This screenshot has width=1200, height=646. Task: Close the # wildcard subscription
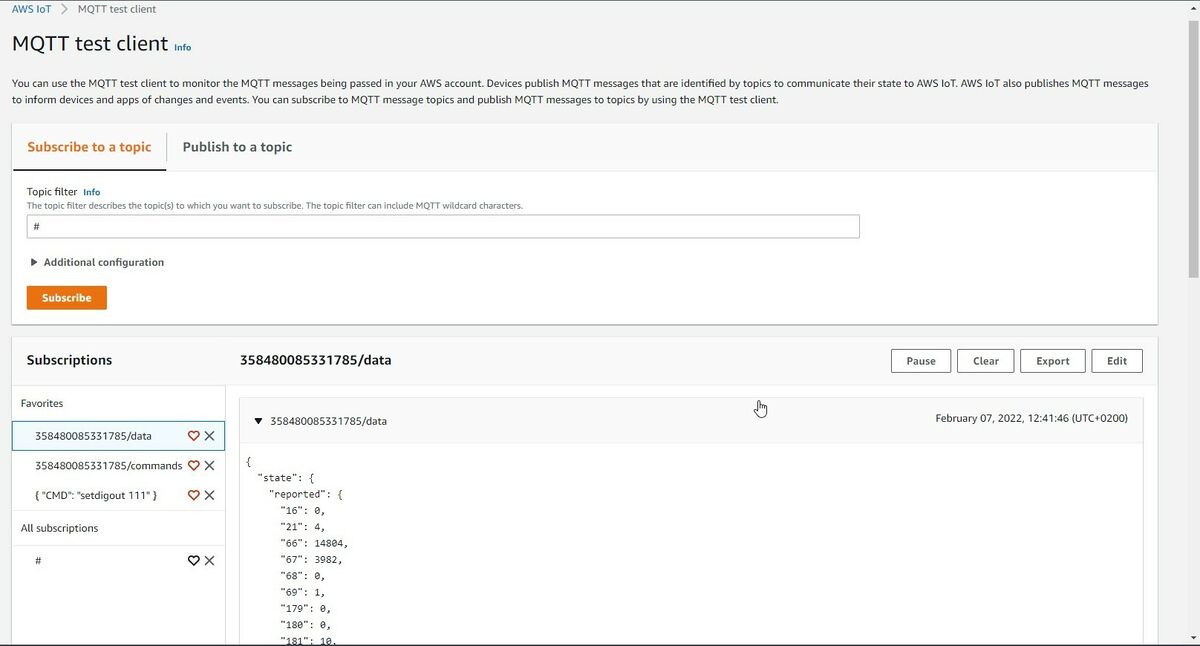tap(209, 560)
